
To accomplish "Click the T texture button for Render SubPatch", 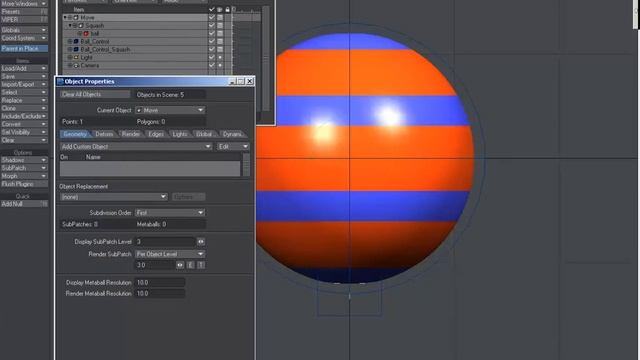I will (x=201, y=265).
